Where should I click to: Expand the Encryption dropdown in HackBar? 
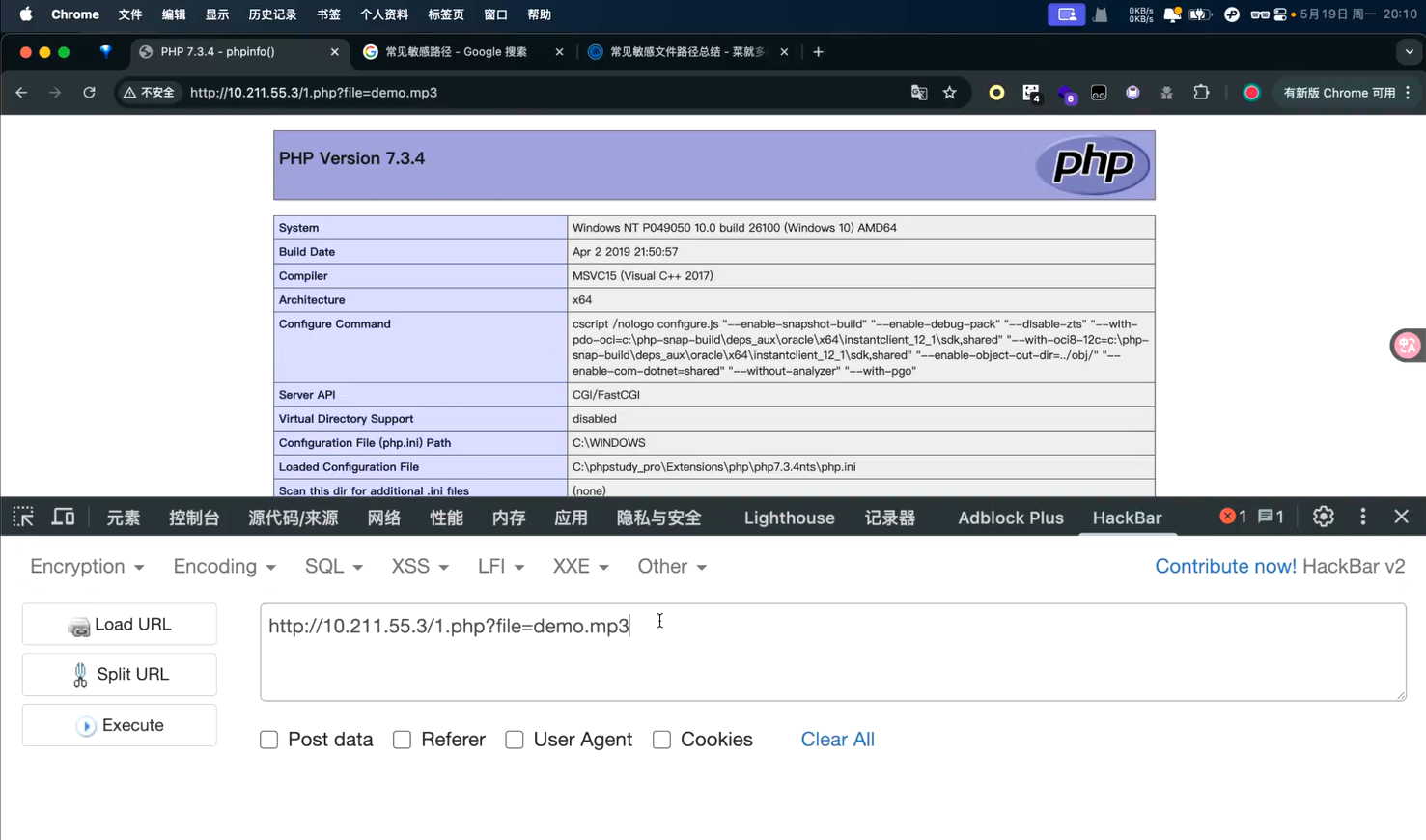87,567
